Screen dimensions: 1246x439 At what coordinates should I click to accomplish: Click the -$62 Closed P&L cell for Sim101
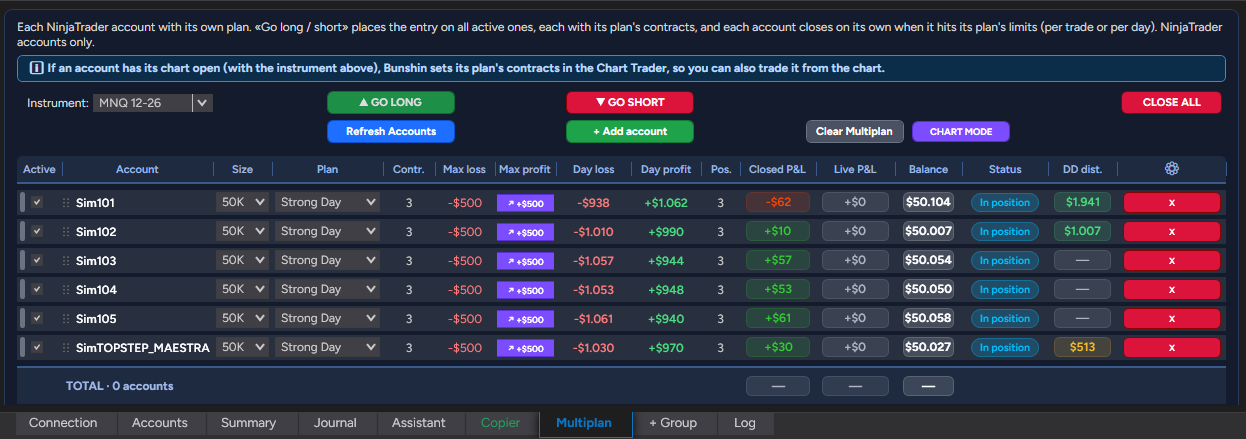777,202
